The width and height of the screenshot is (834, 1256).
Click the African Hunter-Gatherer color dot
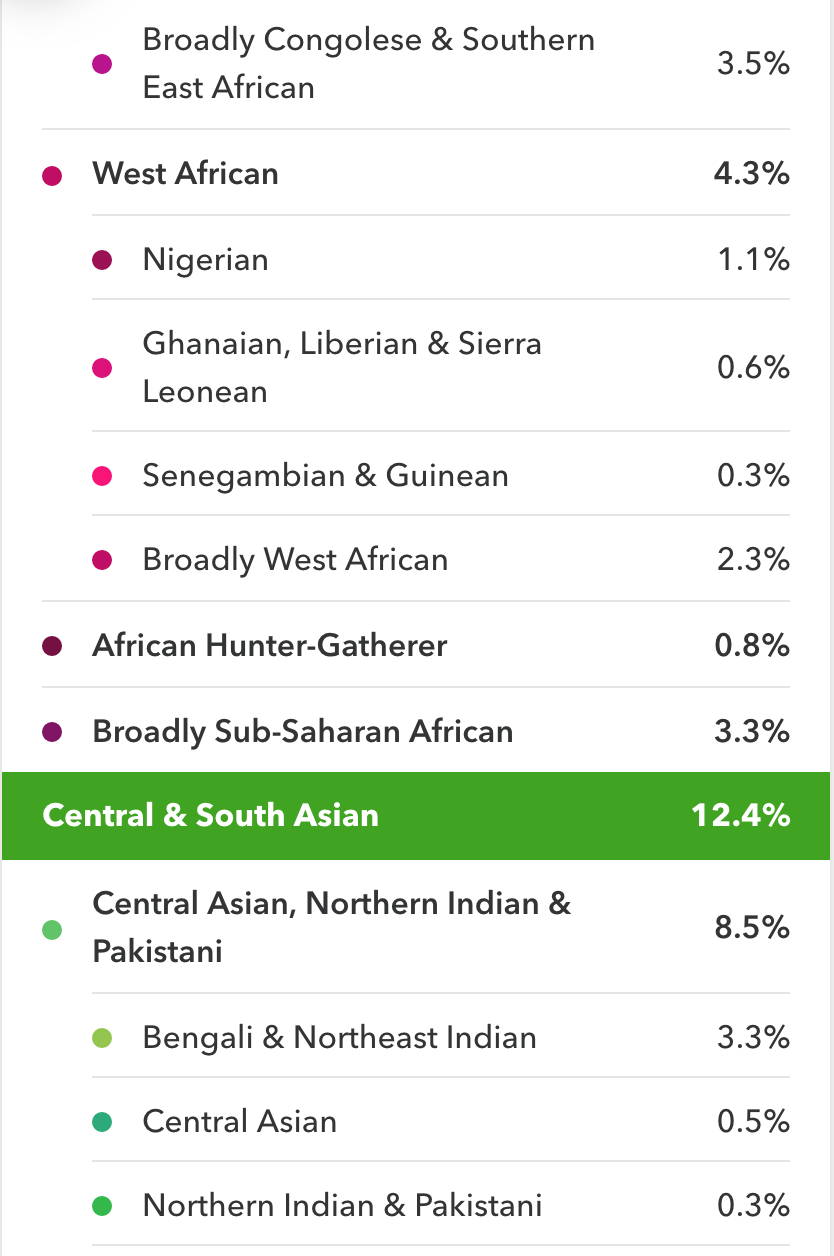(53, 647)
